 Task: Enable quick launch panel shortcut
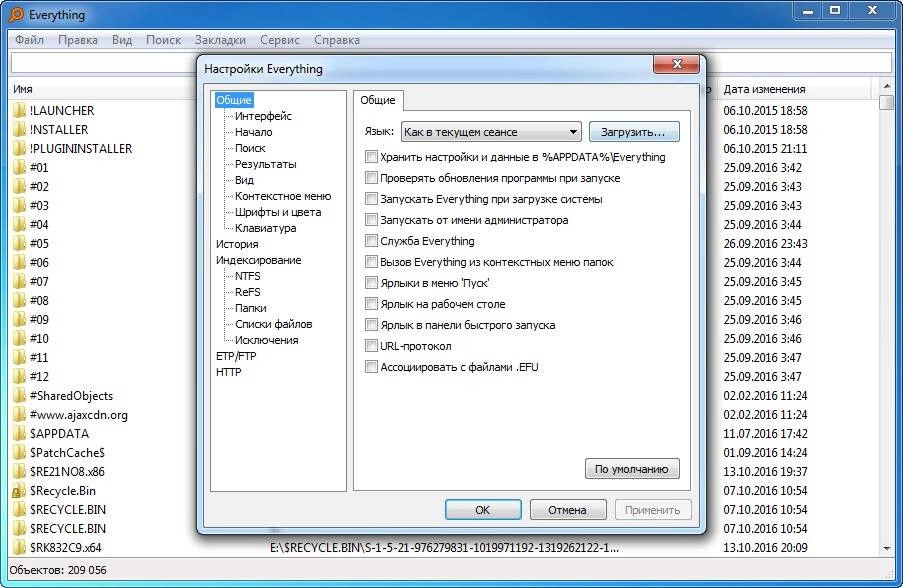(x=371, y=325)
